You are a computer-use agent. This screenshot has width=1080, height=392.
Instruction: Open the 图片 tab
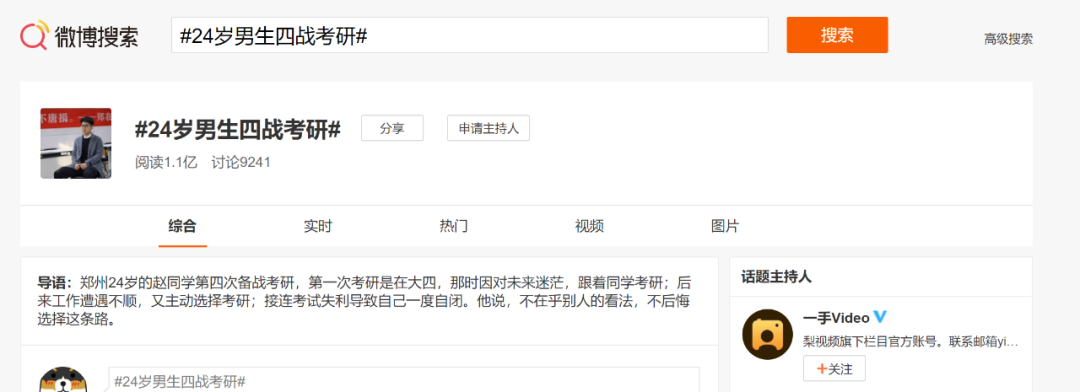coord(725,226)
